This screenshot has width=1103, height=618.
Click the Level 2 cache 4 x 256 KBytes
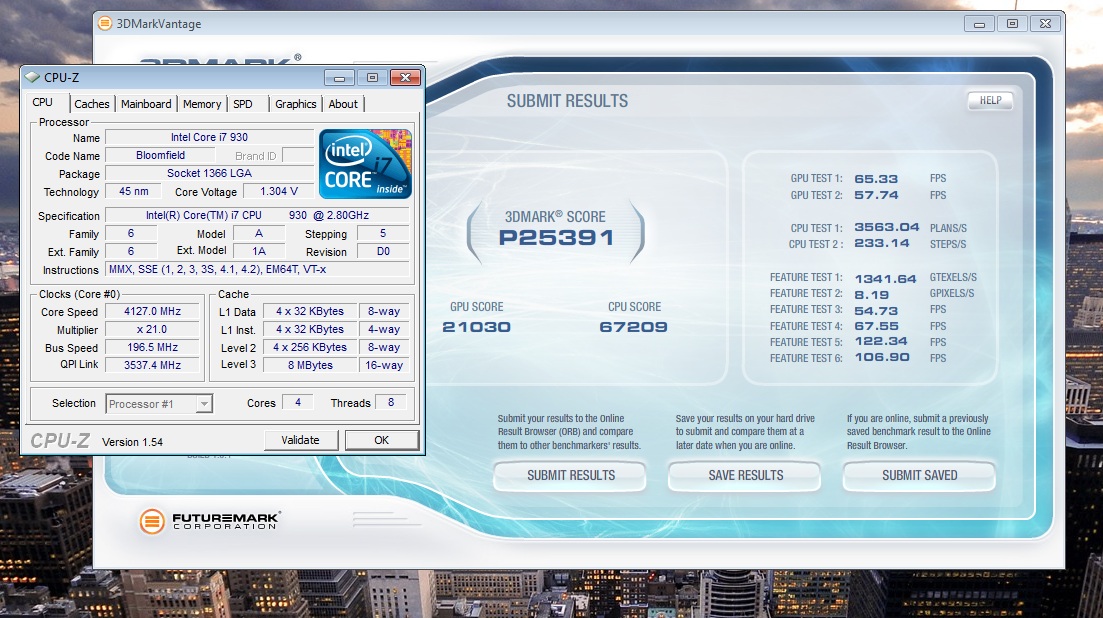(310, 347)
